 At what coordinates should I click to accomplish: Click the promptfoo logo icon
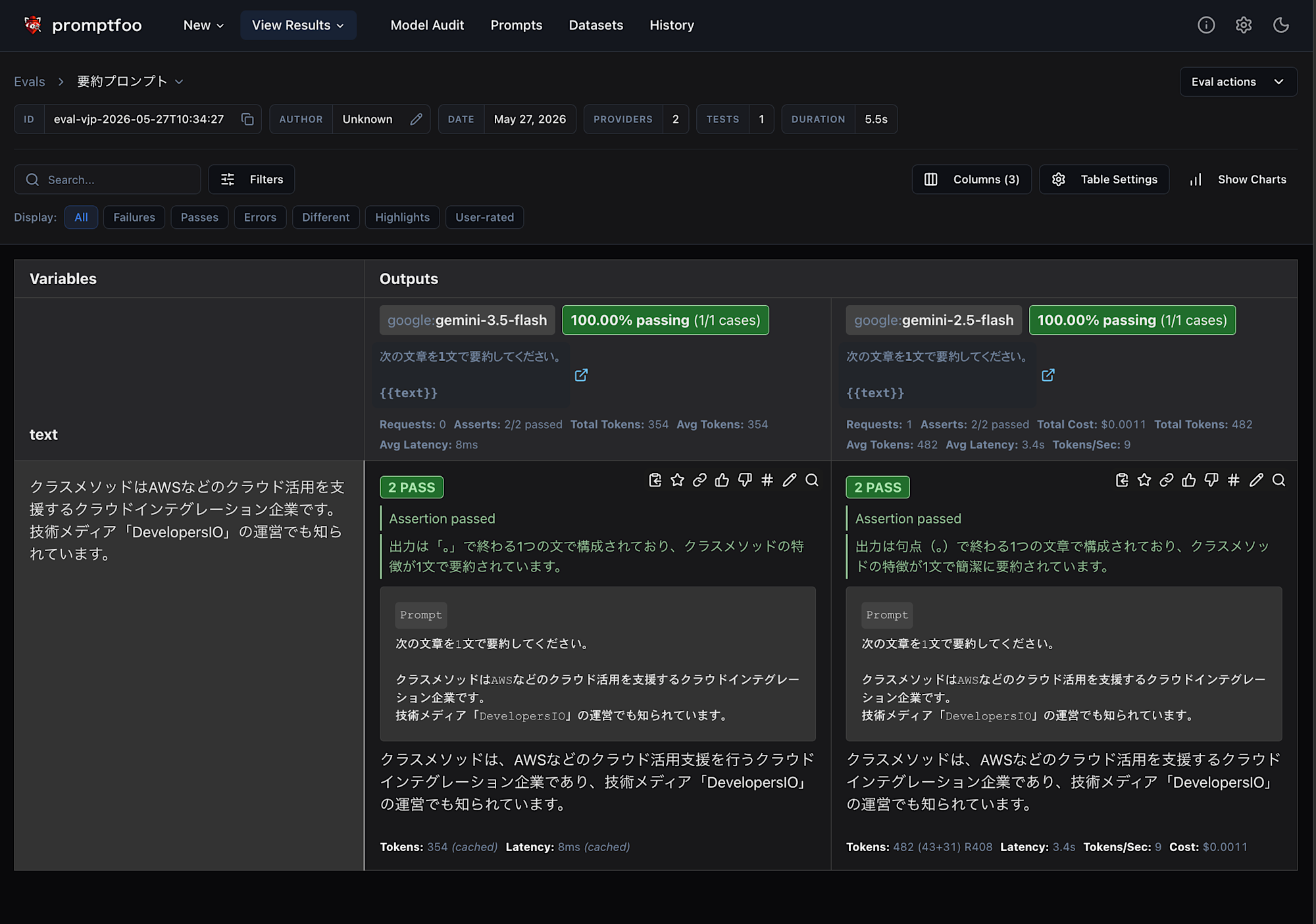33,25
